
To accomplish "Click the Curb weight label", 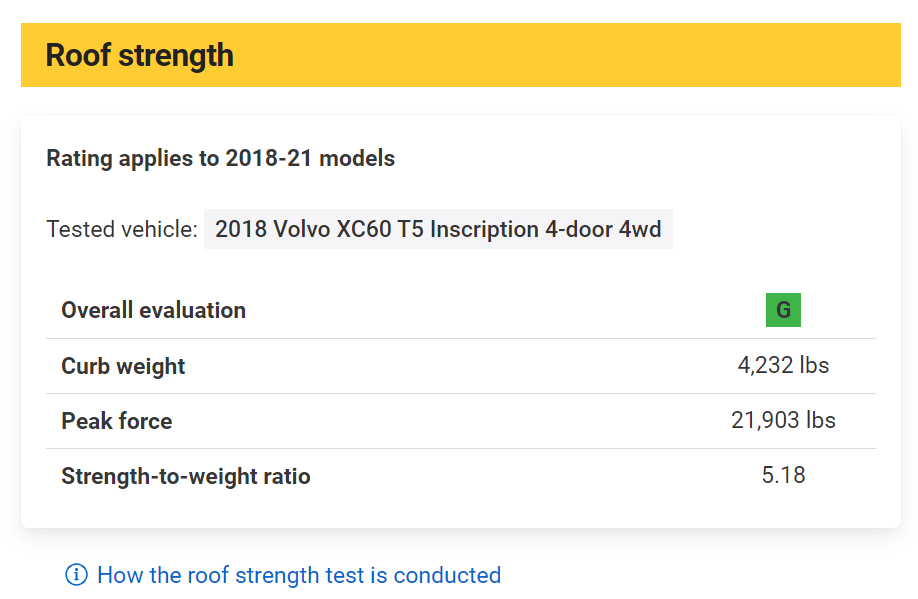I will (x=123, y=366).
